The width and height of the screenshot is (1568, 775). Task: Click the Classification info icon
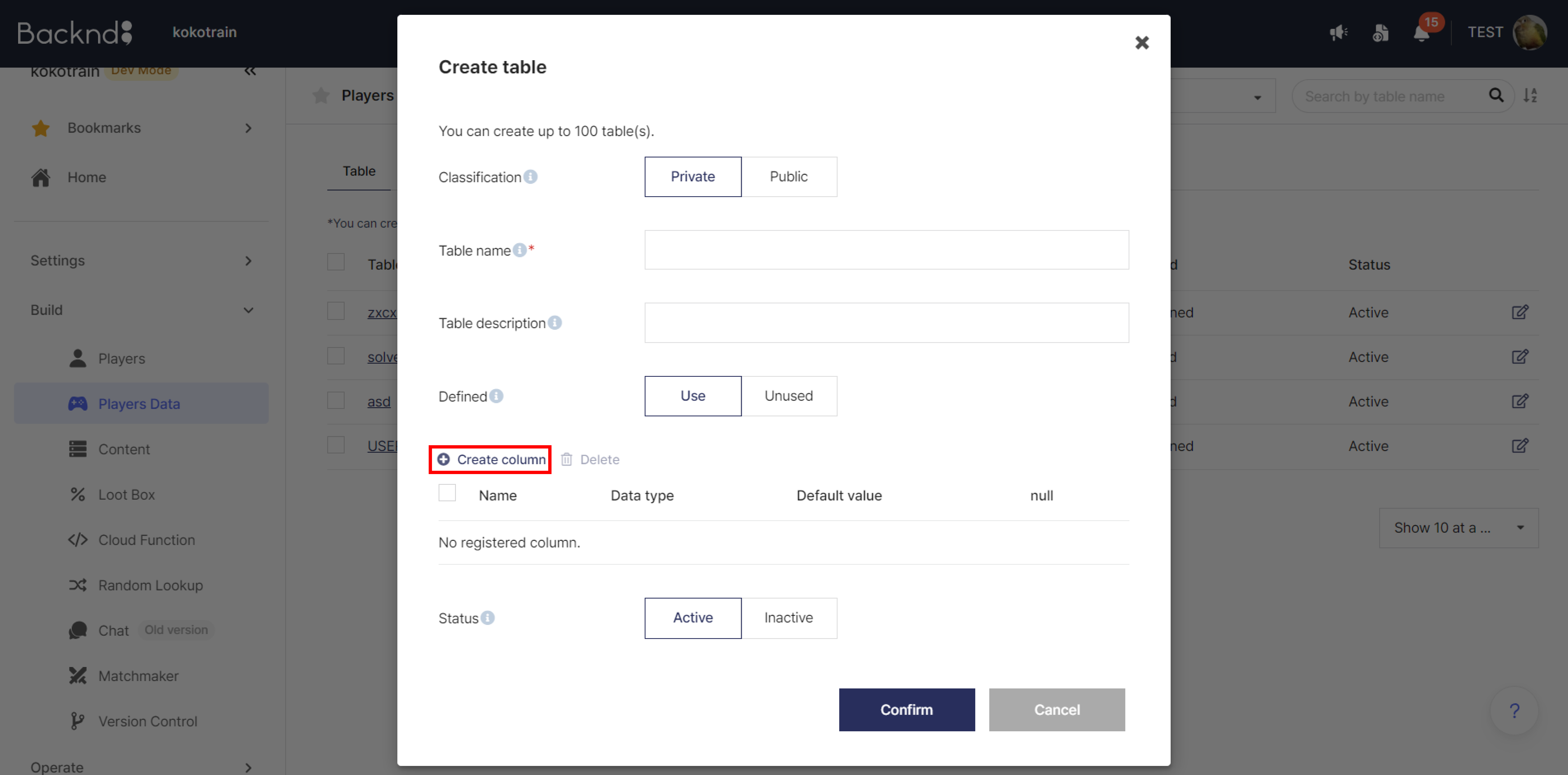531,177
